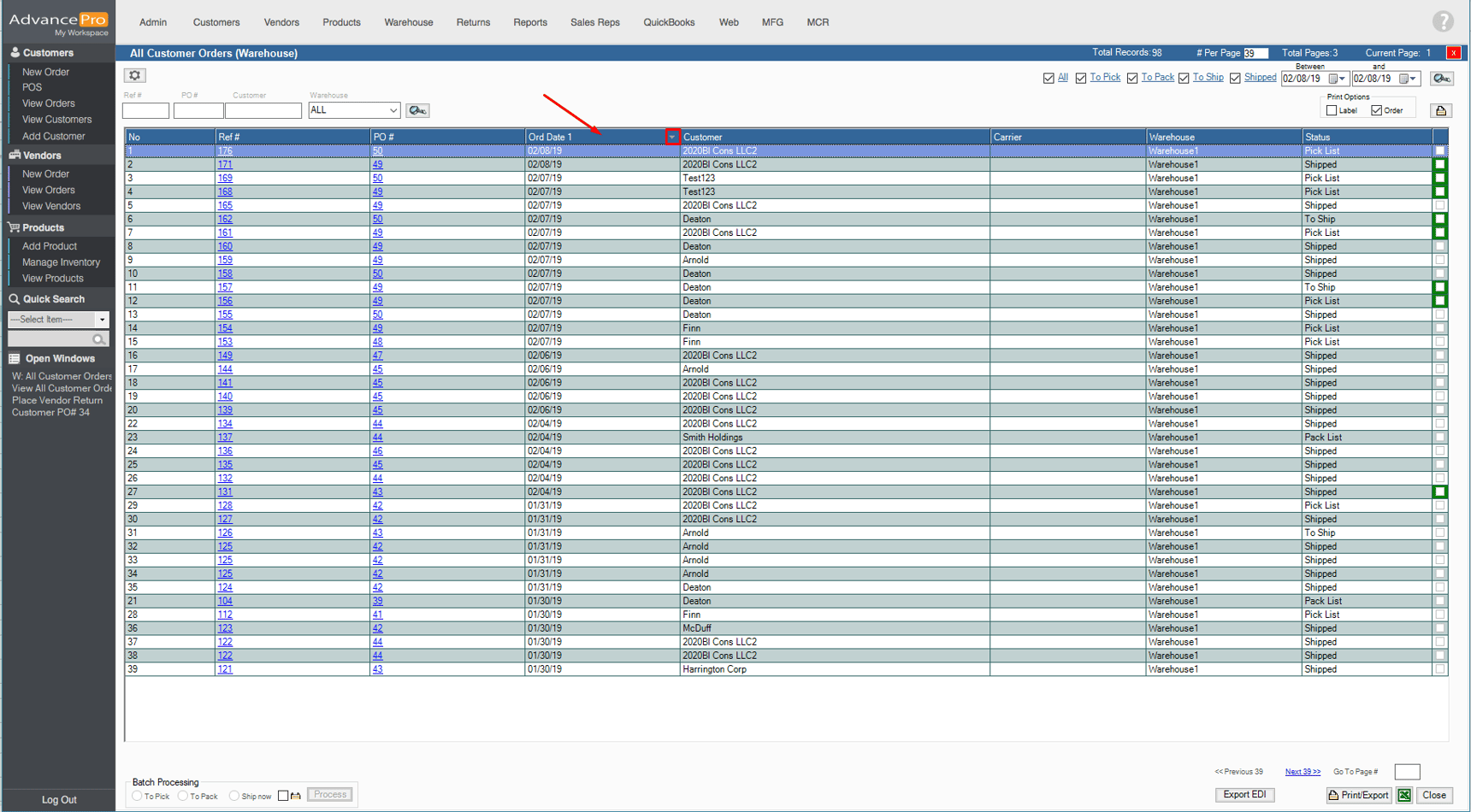Click the printer icon under Print Options

click(x=1441, y=110)
